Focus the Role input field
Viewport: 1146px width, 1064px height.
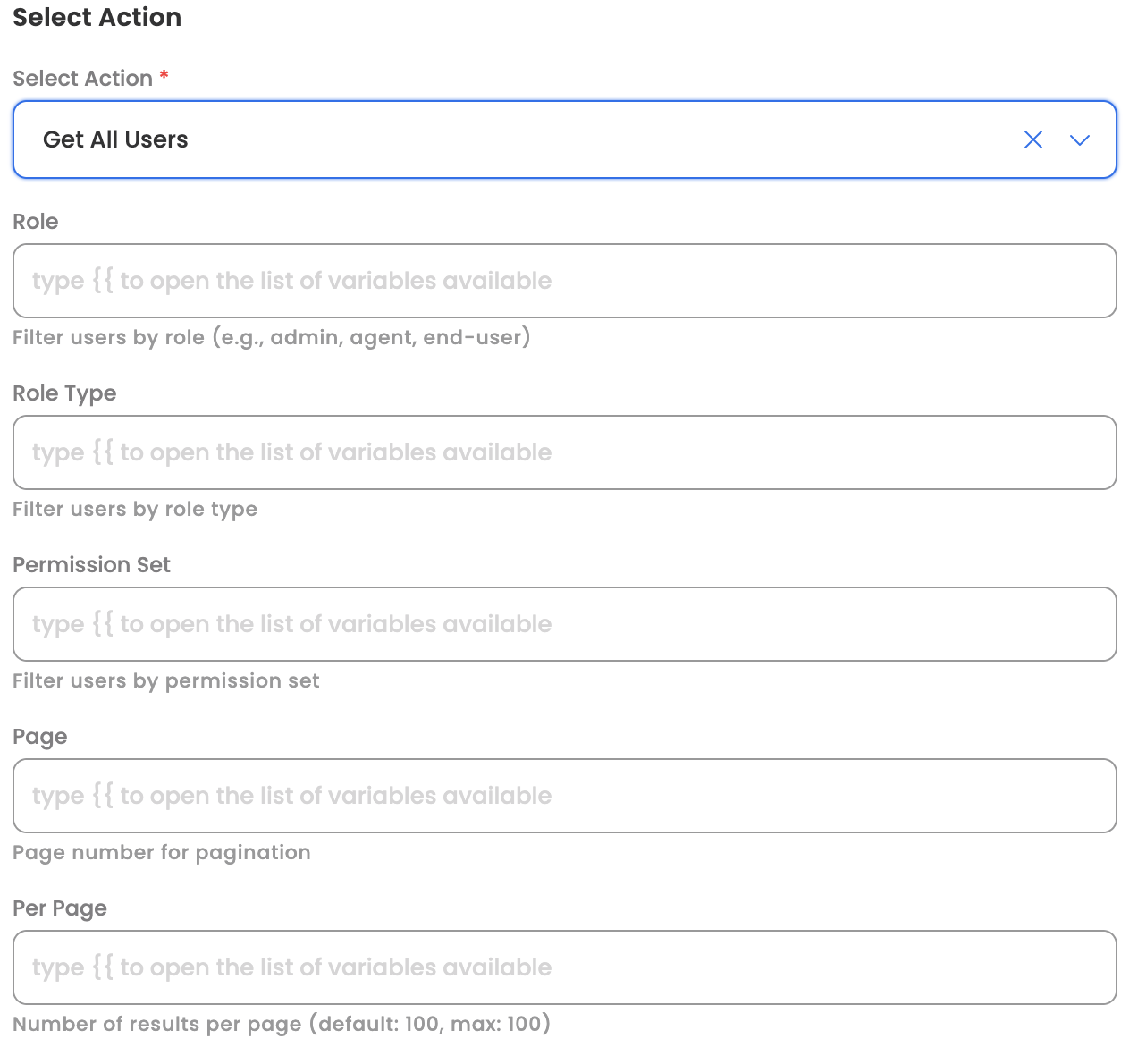(x=564, y=281)
